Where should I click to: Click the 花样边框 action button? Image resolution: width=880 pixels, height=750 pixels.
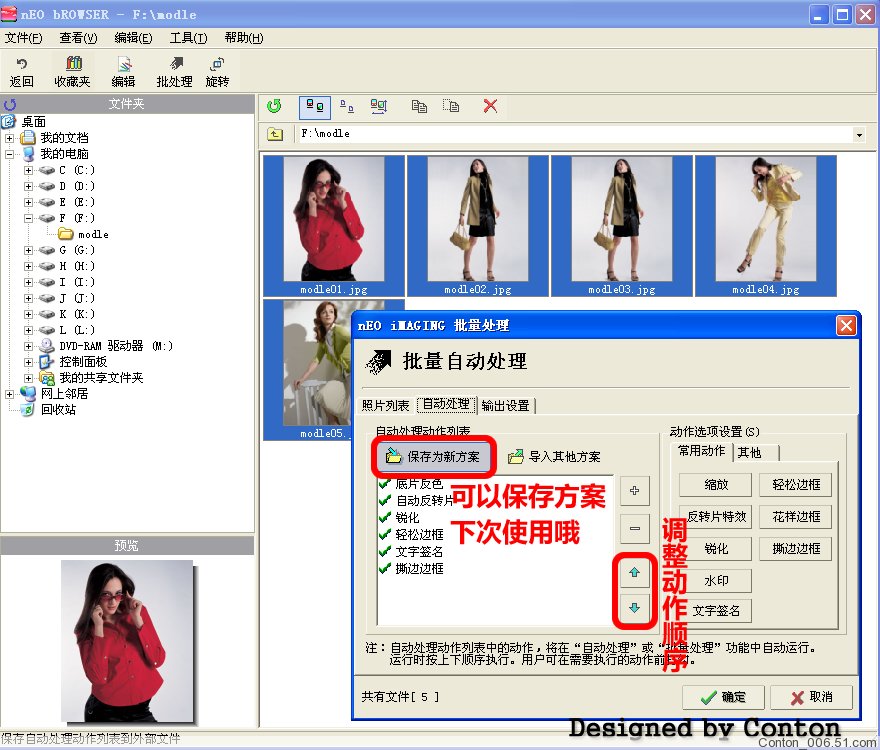pyautogui.click(x=796, y=516)
